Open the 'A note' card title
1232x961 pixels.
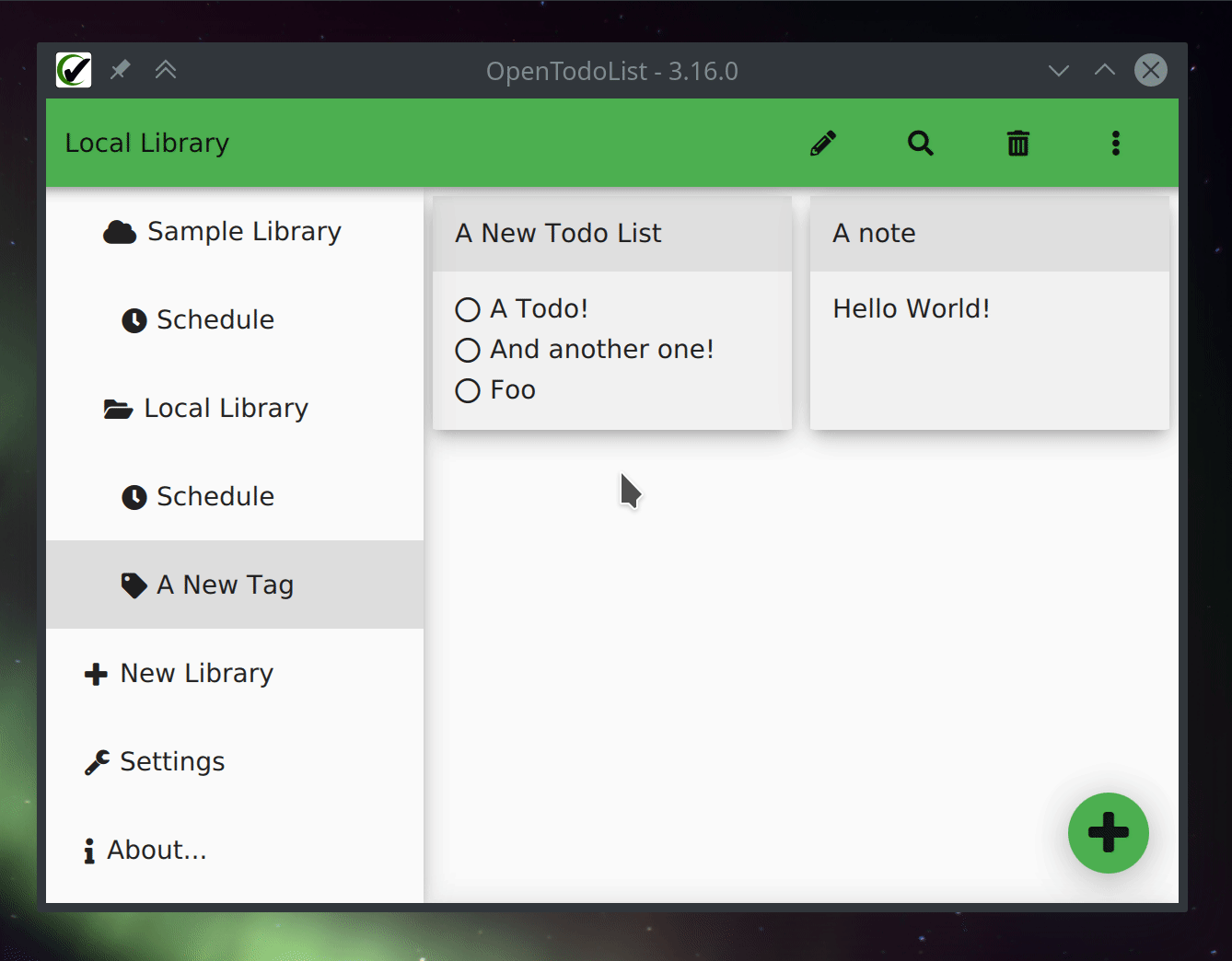pos(874,234)
